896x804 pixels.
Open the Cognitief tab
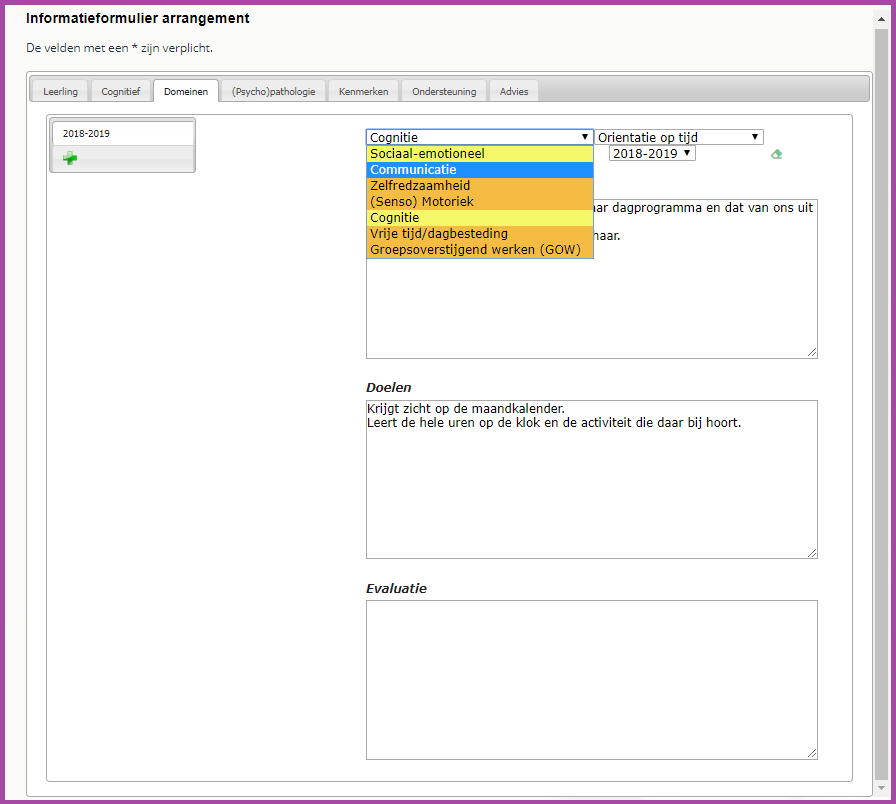[x=121, y=92]
